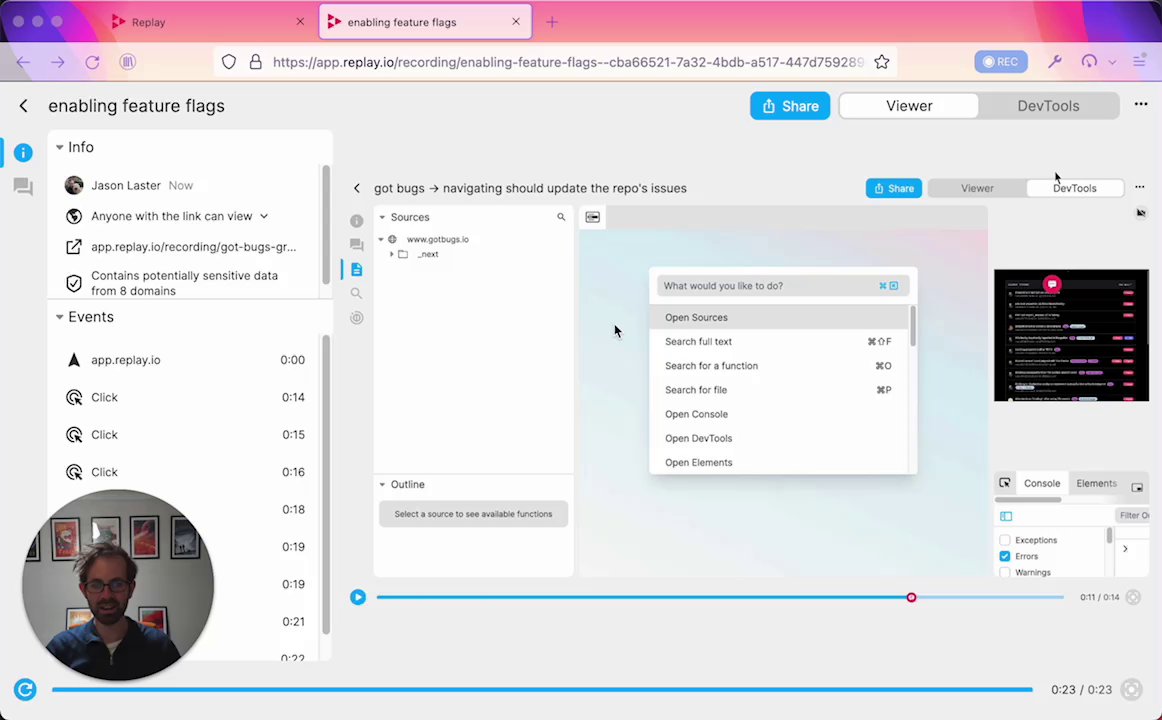Click the inner info icon in the toolbar
Screen dimensions: 1162x720
(x=356, y=221)
